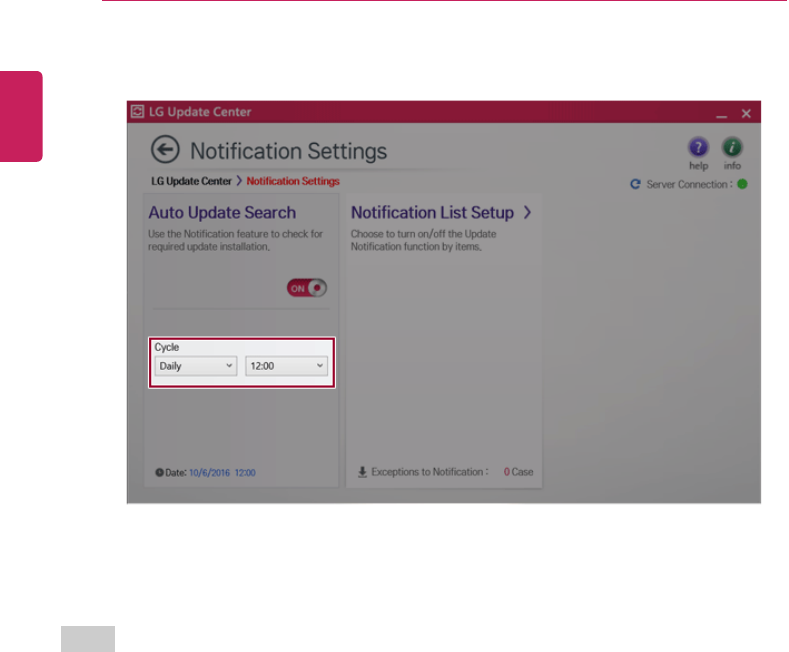Viewport: 789px width, 652px height.
Task: Open Notification List Setup
Action: pyautogui.click(x=432, y=212)
